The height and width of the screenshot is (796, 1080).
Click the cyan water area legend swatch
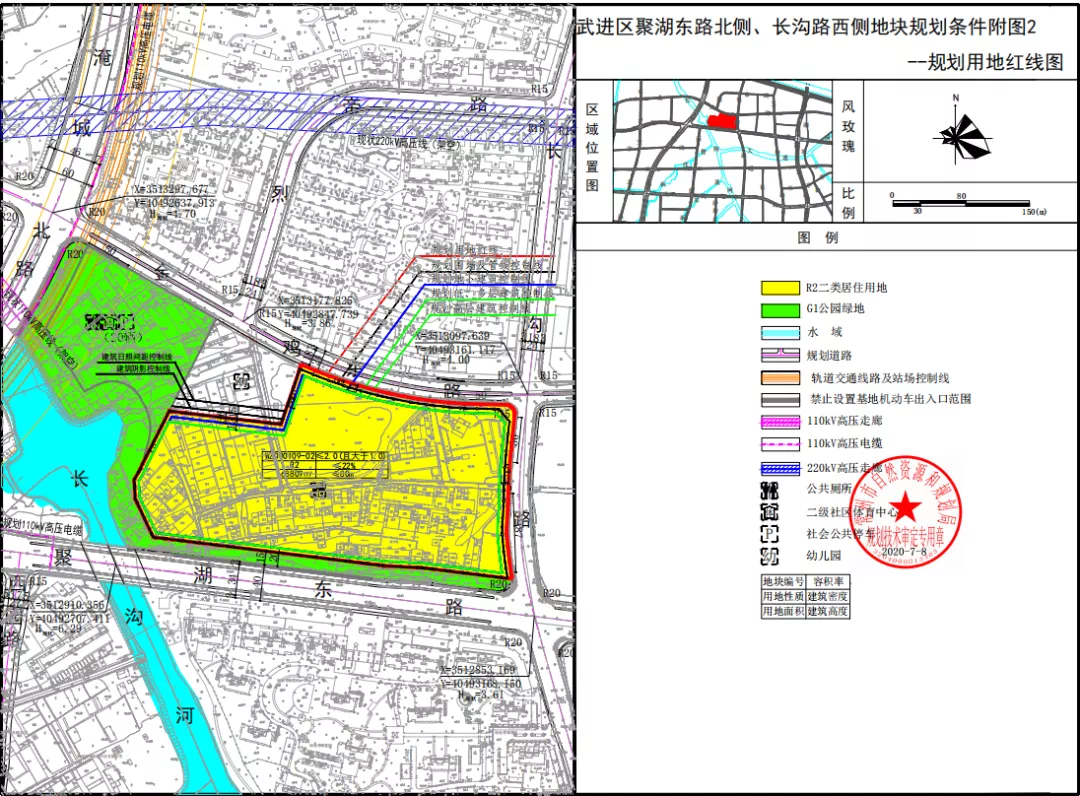[x=780, y=333]
